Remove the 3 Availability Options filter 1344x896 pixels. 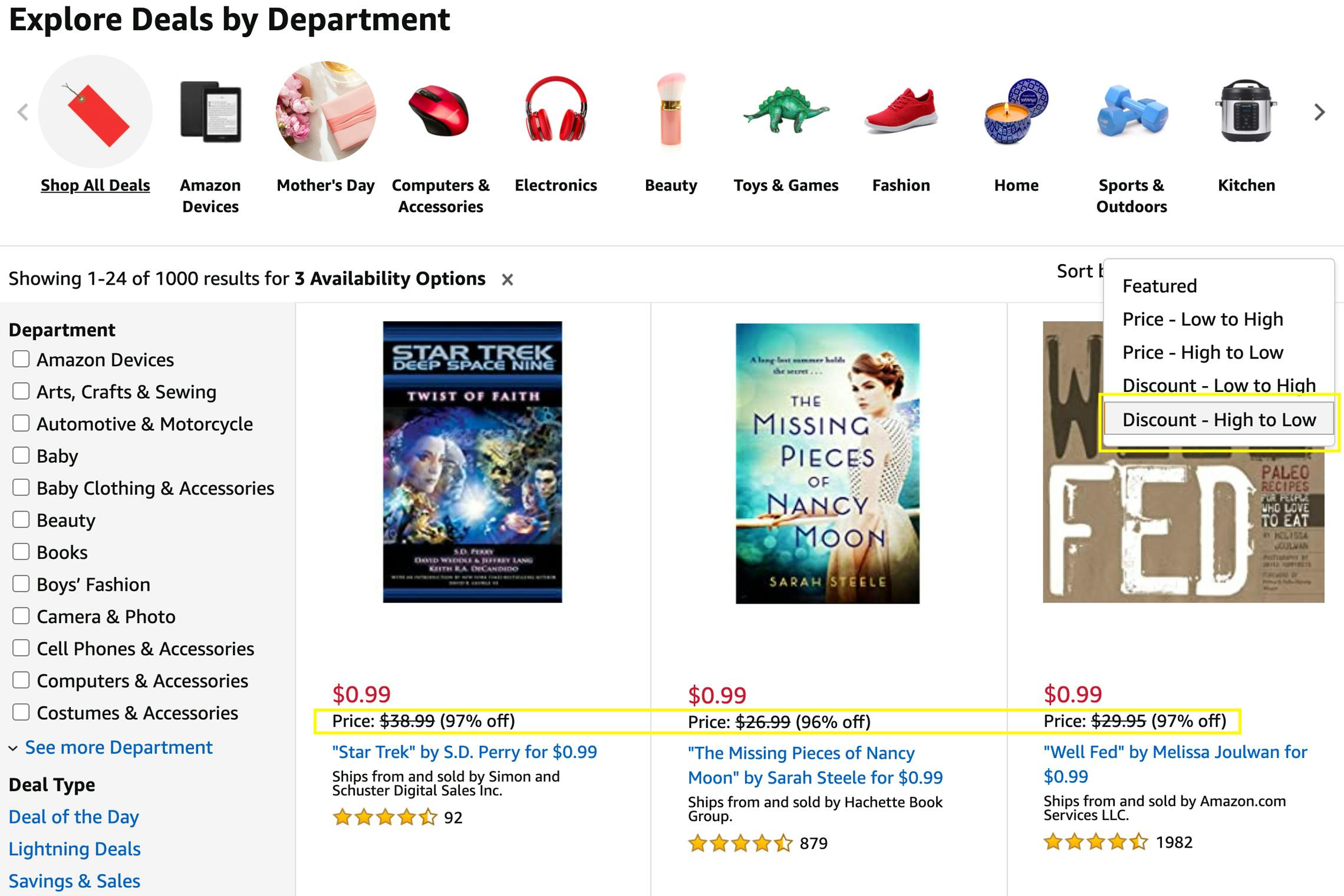click(x=508, y=279)
